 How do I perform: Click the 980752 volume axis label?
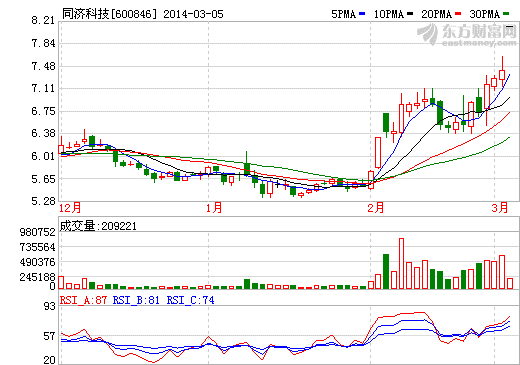[37, 232]
